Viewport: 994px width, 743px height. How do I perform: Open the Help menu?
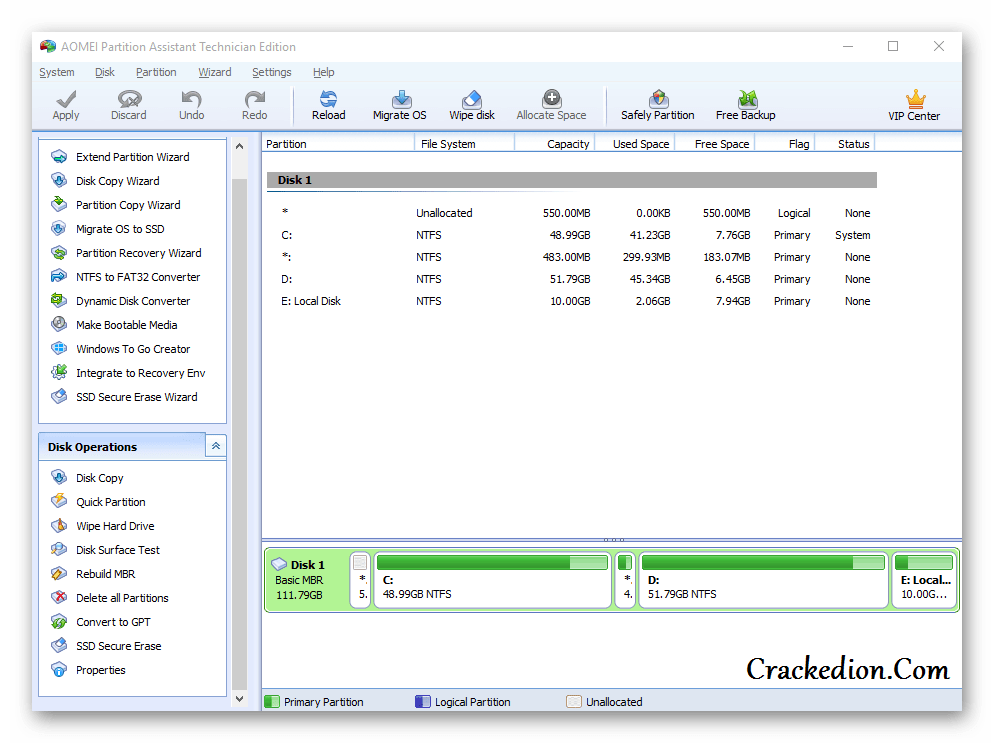pyautogui.click(x=323, y=72)
